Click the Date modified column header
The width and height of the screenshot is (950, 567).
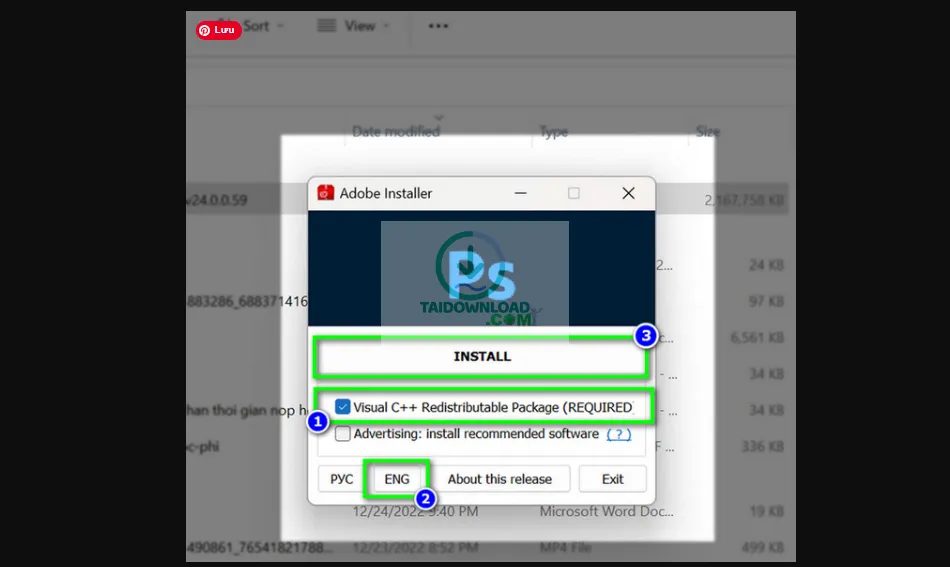tap(396, 131)
